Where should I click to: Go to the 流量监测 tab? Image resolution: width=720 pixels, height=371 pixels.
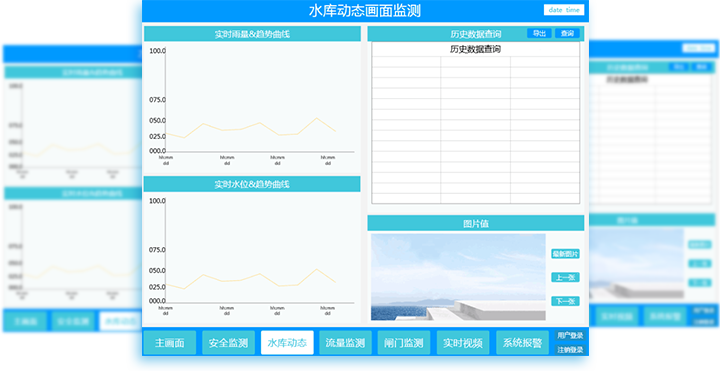(x=345, y=343)
